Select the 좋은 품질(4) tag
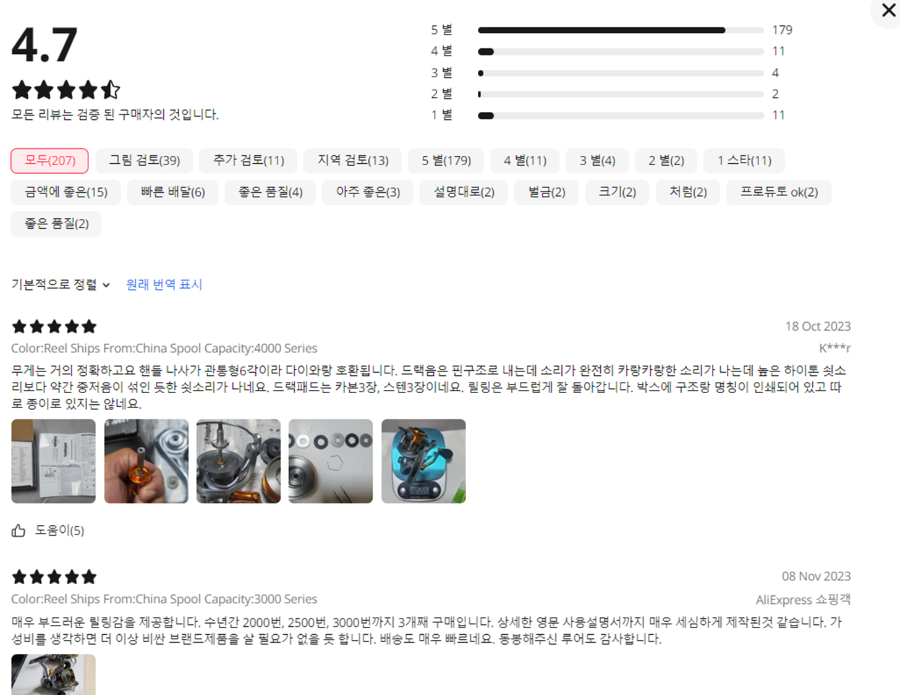This screenshot has height=695, width=900. pos(270,192)
